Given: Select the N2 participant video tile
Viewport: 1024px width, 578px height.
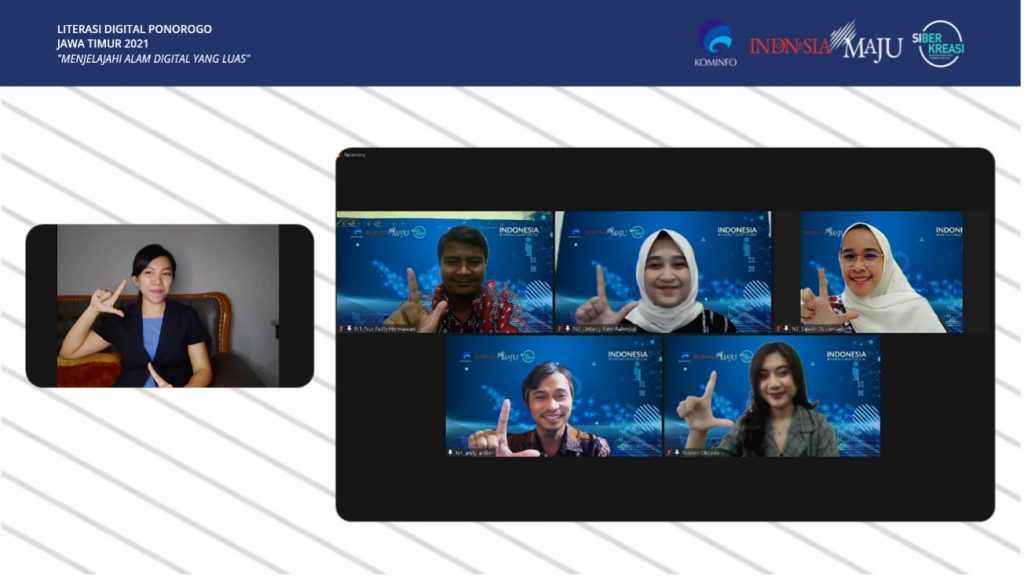Looking at the screenshot, I should (x=662, y=271).
